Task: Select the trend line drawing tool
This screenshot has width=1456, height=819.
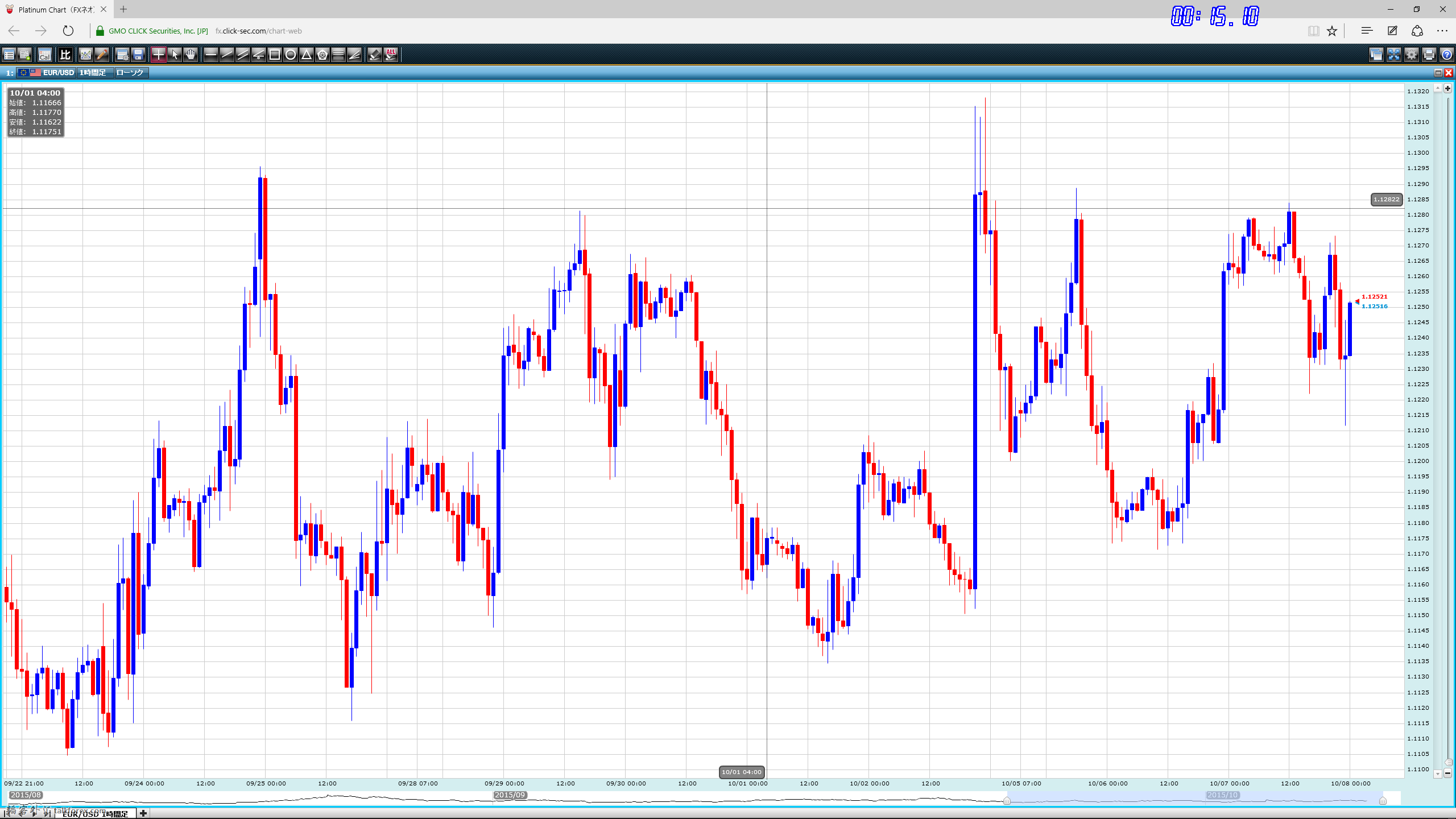Action: (x=227, y=55)
